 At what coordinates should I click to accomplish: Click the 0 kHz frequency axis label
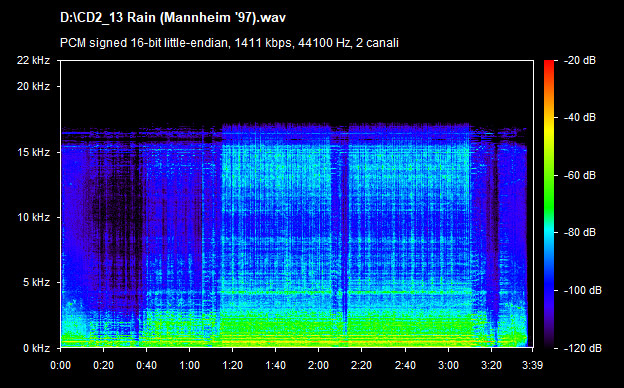pos(36,349)
